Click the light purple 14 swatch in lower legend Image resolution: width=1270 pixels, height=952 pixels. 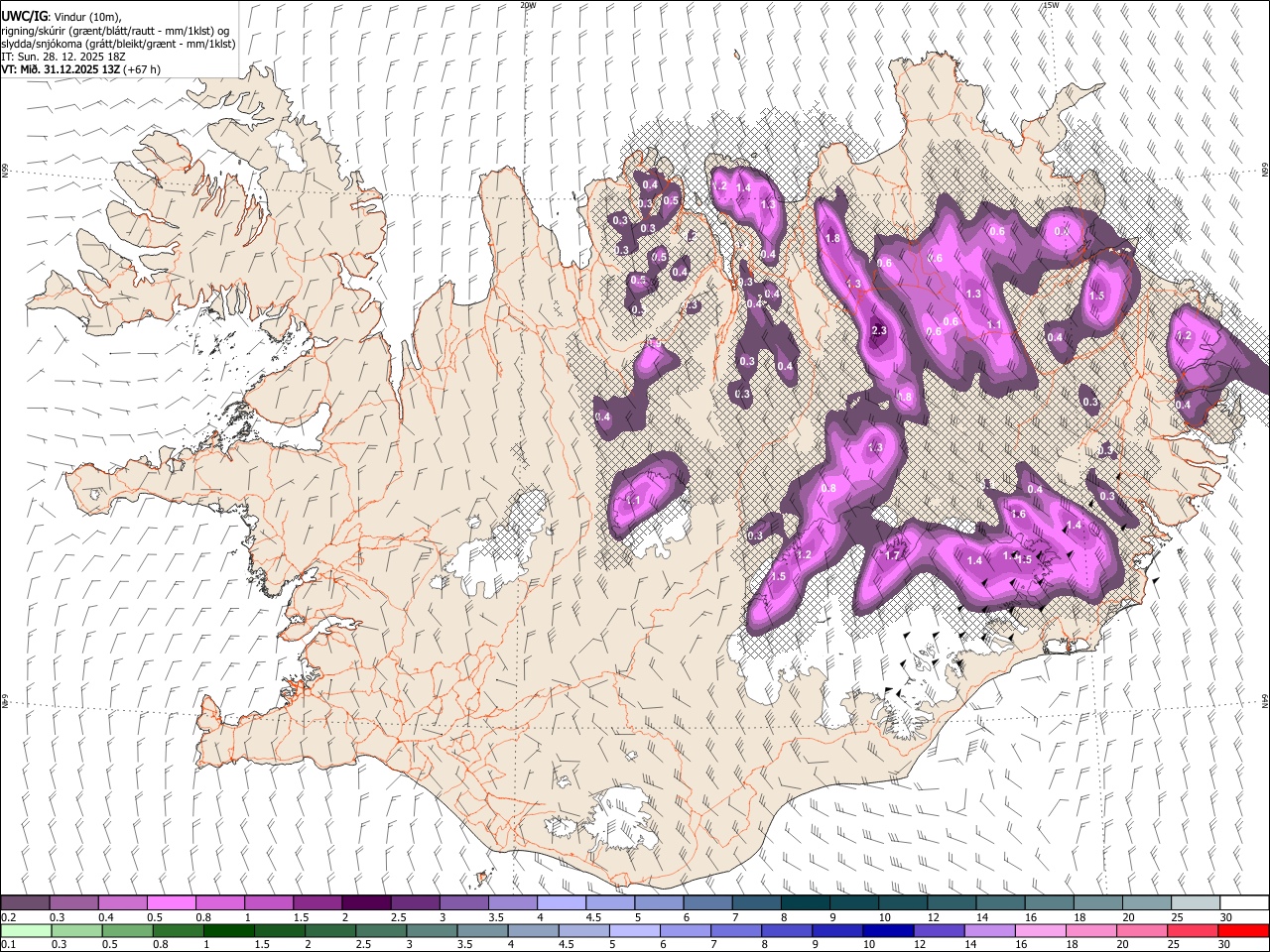tap(989, 931)
